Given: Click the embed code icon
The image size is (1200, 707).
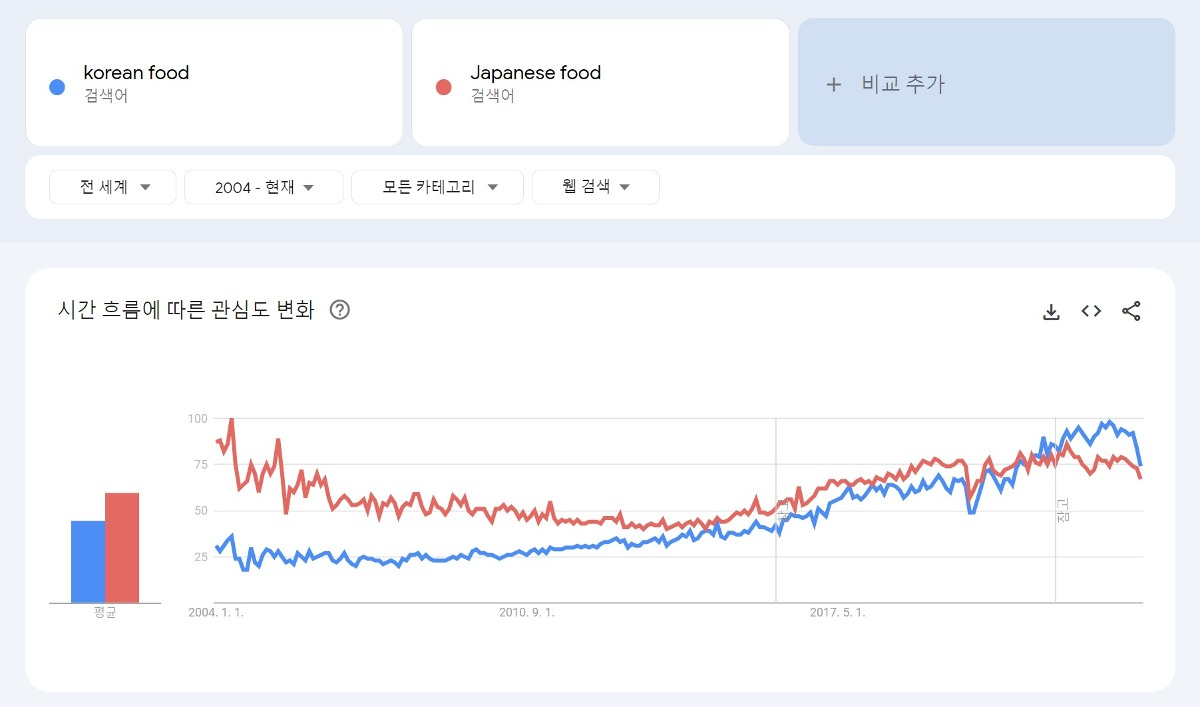Looking at the screenshot, I should pyautogui.click(x=1091, y=311).
